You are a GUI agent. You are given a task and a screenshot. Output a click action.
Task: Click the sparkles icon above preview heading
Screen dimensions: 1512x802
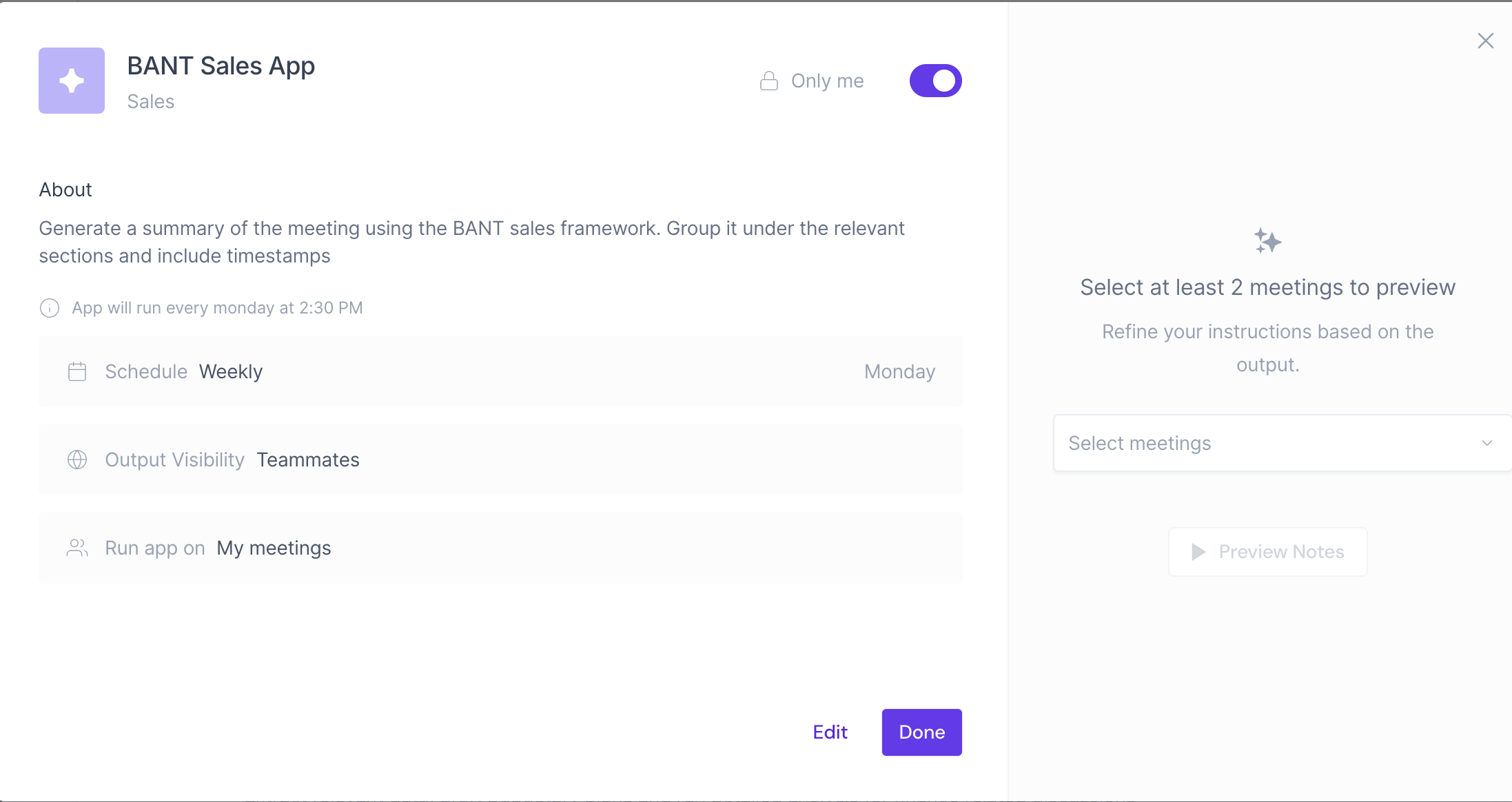(1267, 241)
